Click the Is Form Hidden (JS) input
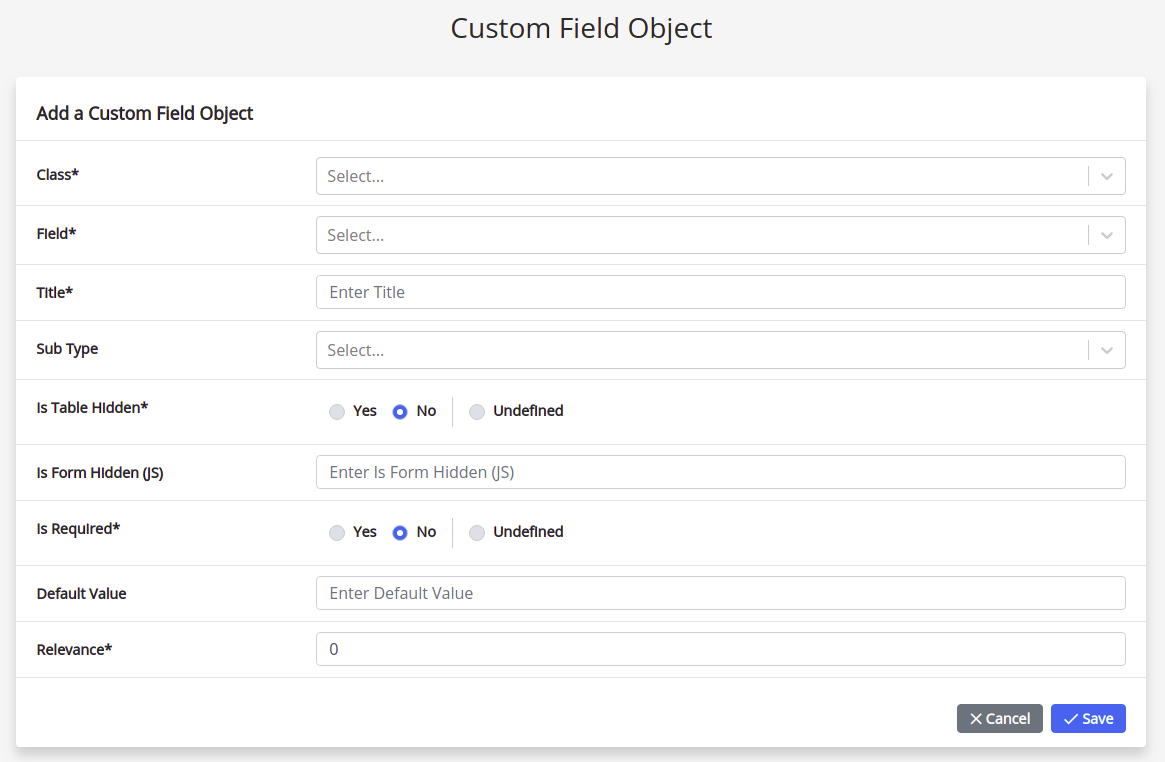The image size is (1165, 762). point(720,472)
